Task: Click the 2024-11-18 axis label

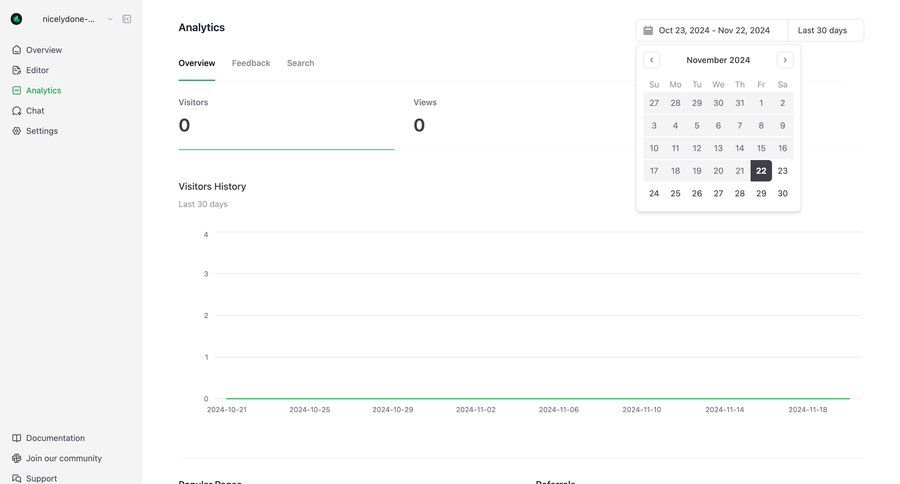Action: (x=808, y=410)
